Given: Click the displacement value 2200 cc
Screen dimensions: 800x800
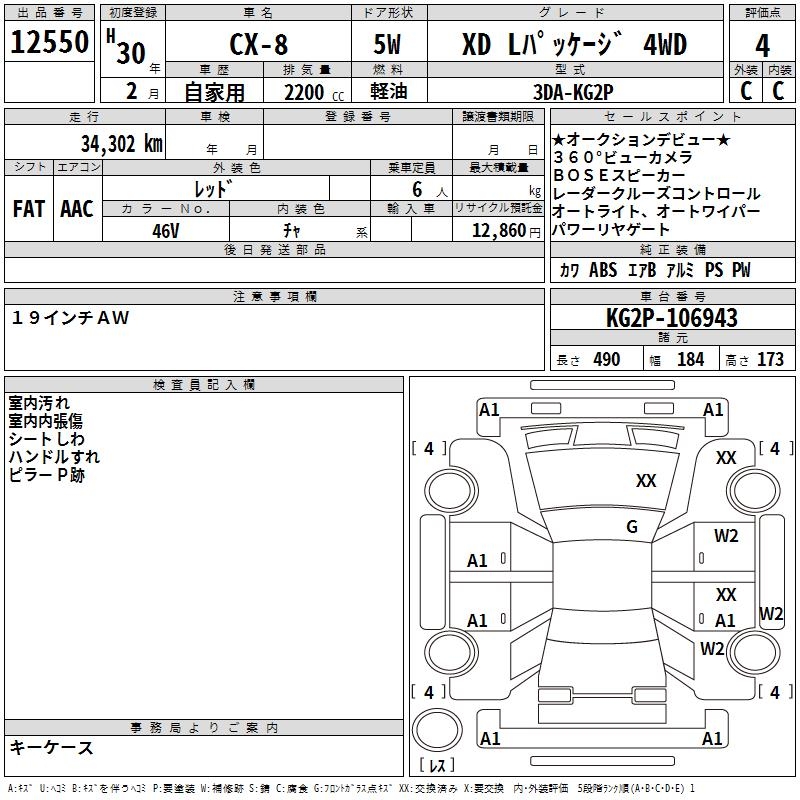Looking at the screenshot, I should pyautogui.click(x=314, y=92).
